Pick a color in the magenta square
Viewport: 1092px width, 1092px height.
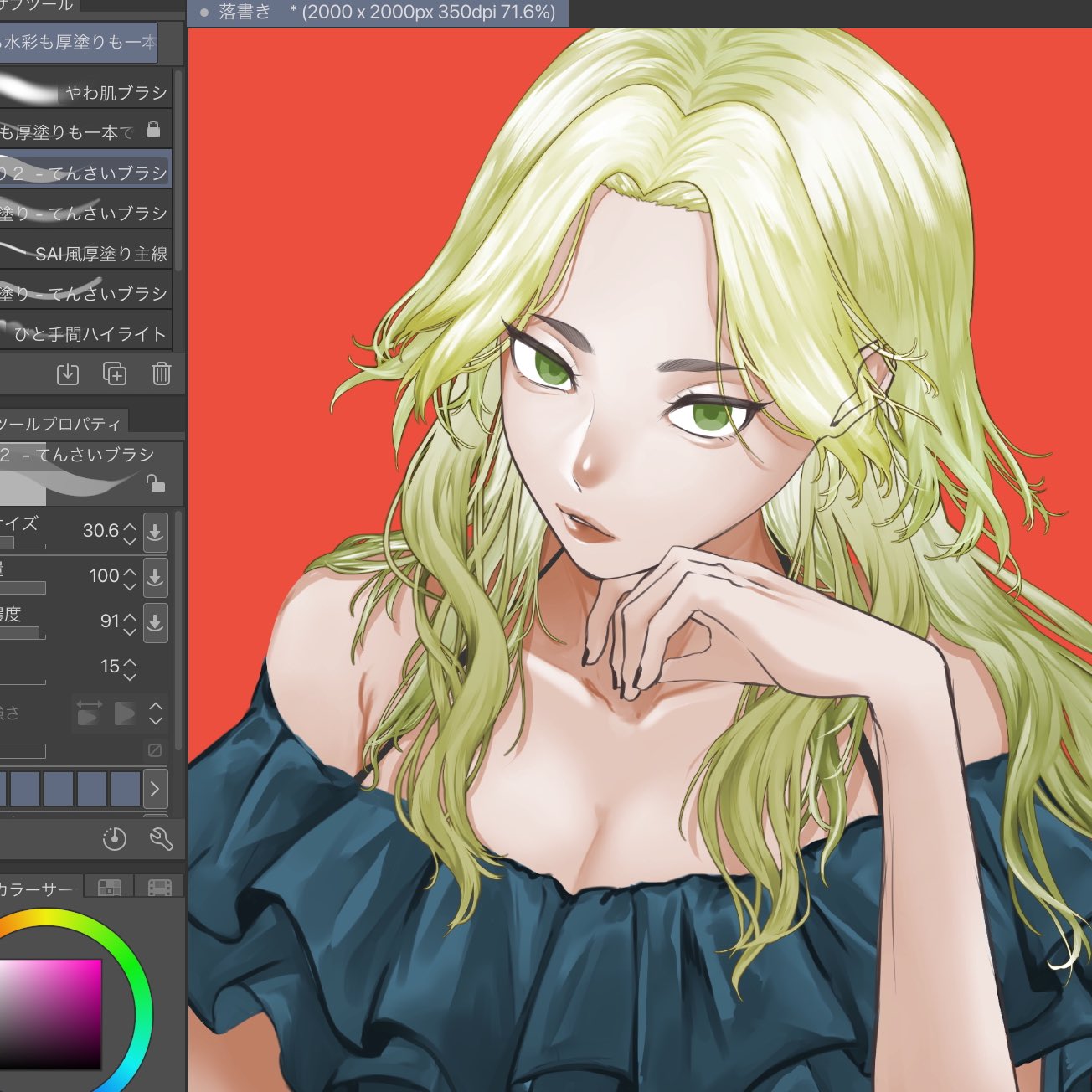coord(50,1014)
